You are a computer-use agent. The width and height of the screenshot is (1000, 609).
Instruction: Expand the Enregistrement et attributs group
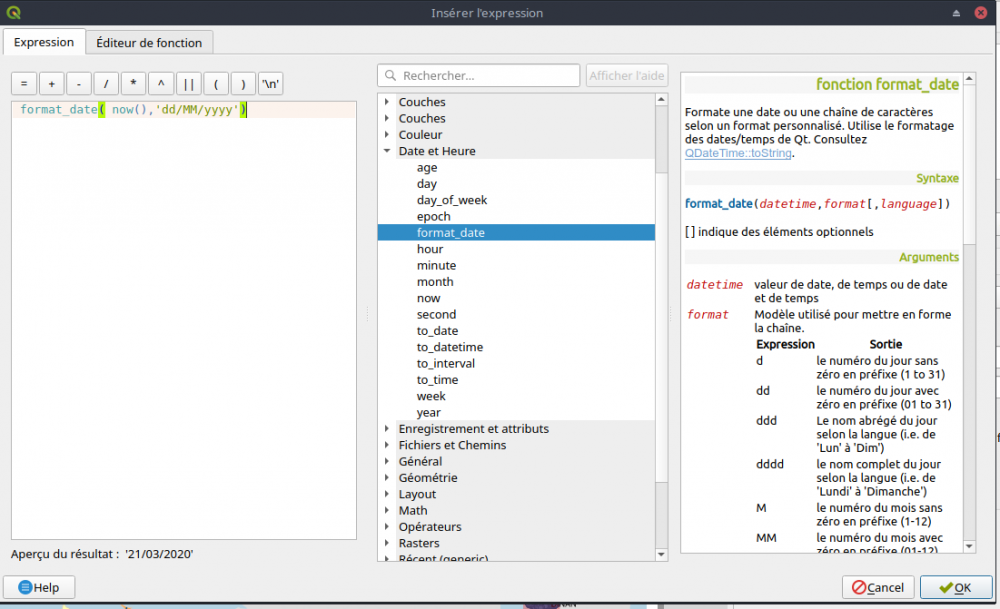388,429
